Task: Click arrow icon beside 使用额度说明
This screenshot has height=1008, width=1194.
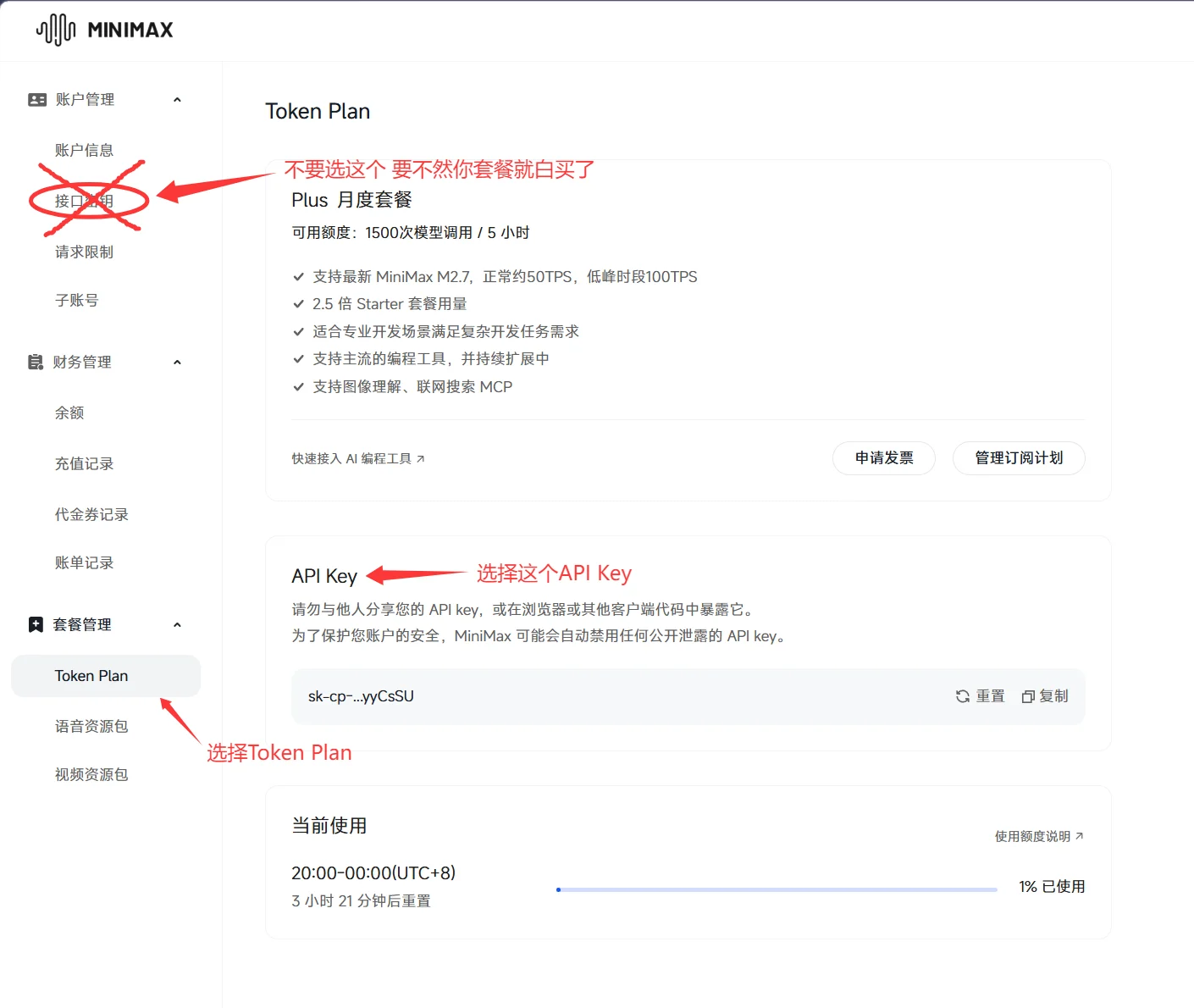Action: [1079, 836]
